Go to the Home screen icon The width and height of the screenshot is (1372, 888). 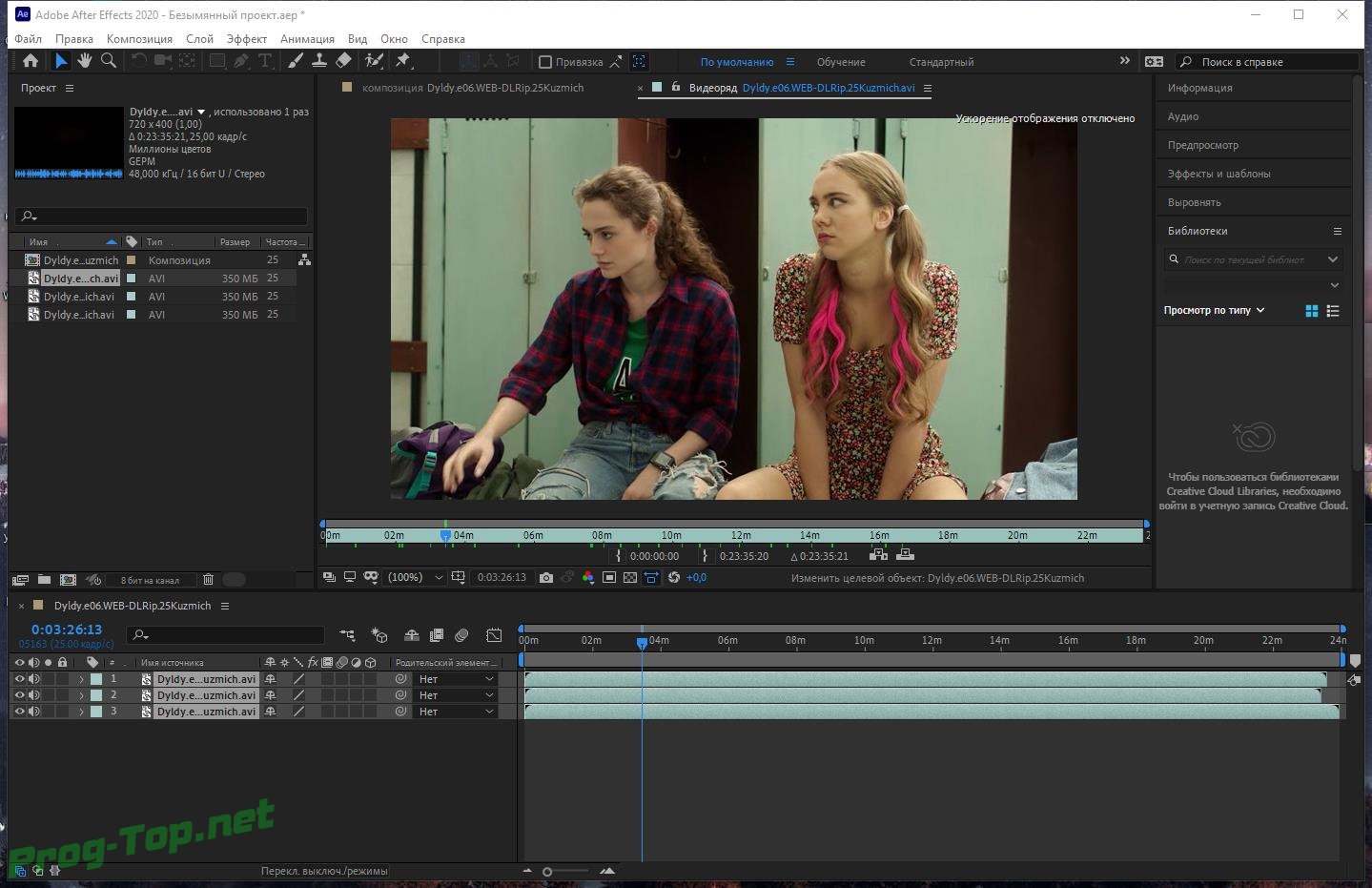(31, 61)
